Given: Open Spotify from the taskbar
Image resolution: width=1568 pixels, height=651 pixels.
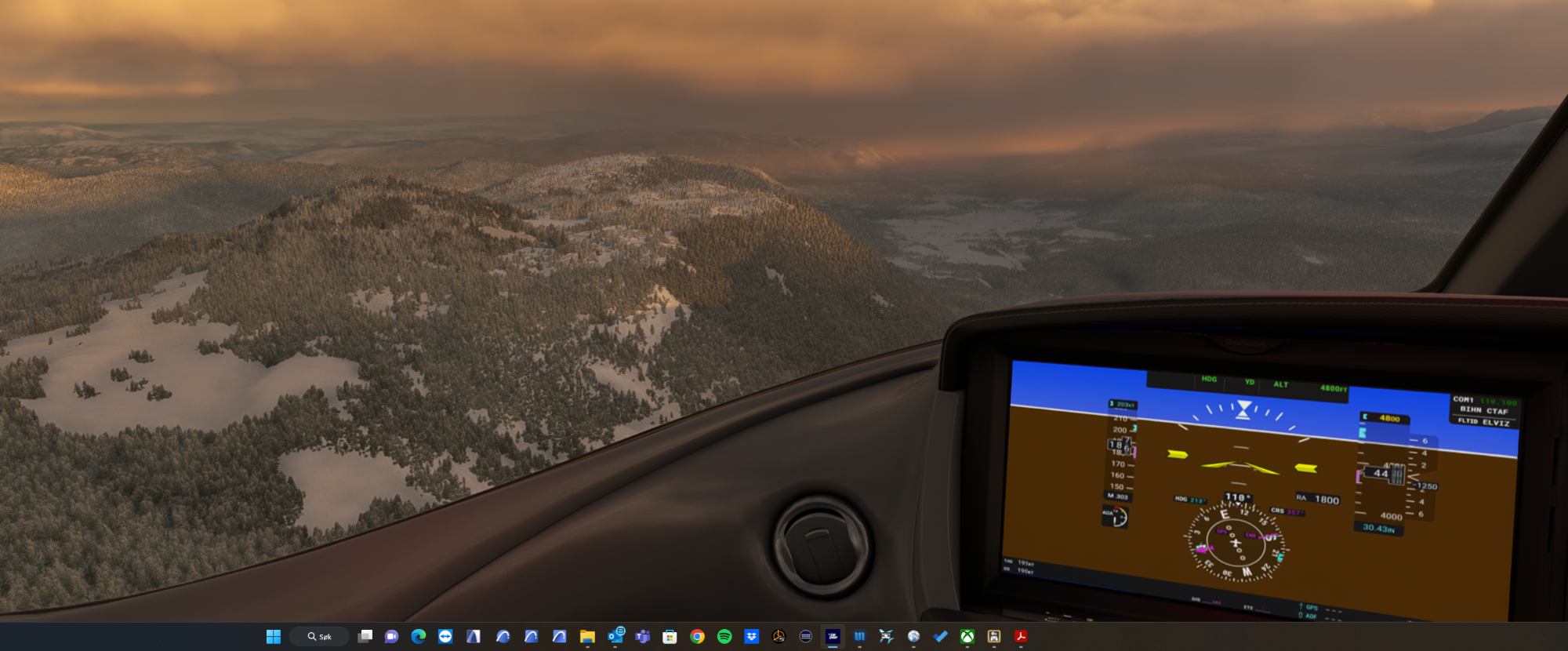Looking at the screenshot, I should tap(724, 637).
